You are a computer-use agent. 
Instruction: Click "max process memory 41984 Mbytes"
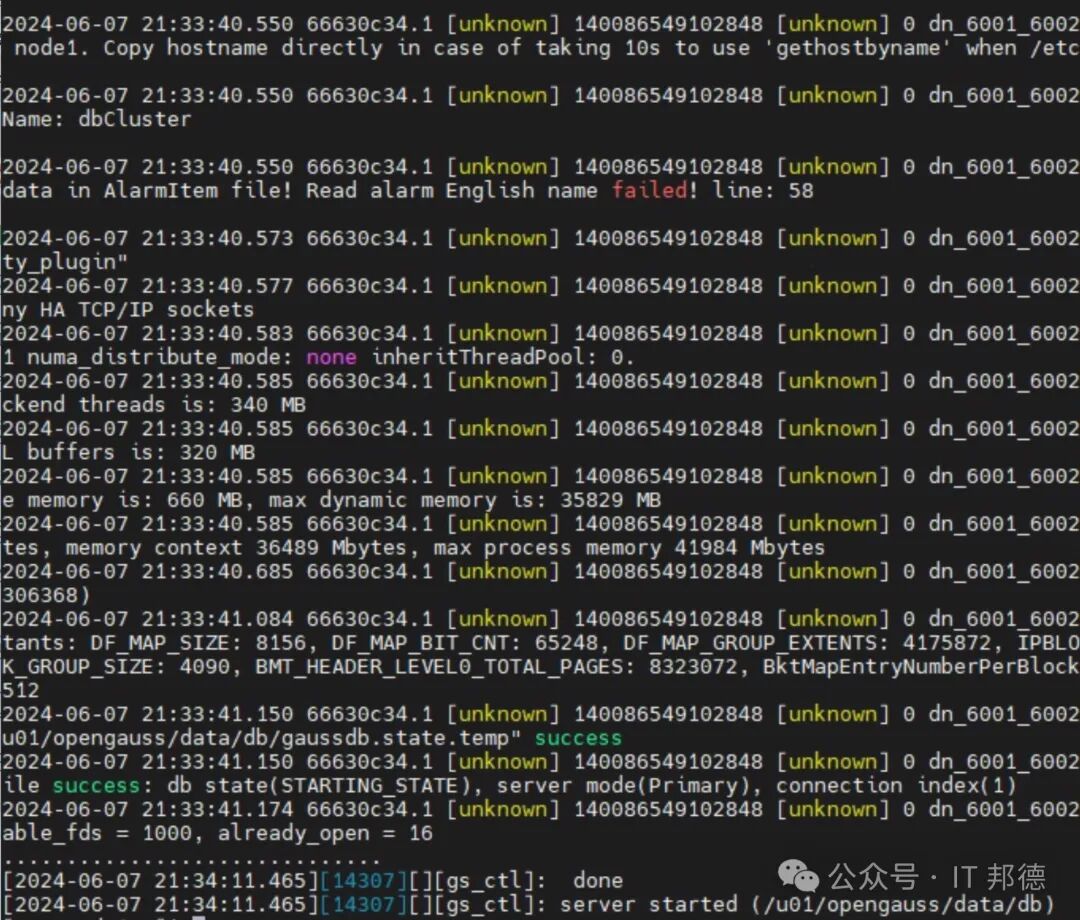[x=629, y=547]
